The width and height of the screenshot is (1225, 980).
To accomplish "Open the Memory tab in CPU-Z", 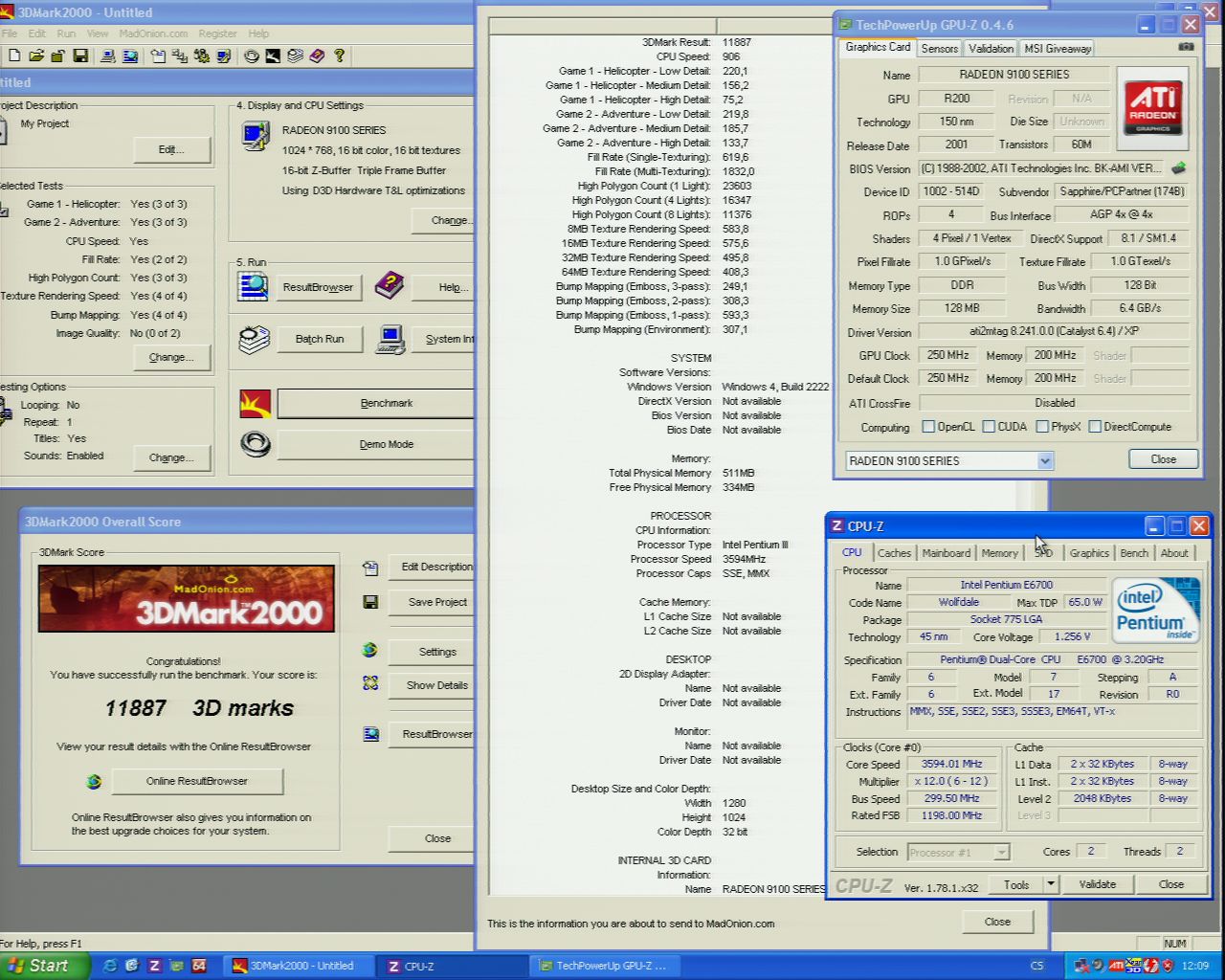I will 999,553.
